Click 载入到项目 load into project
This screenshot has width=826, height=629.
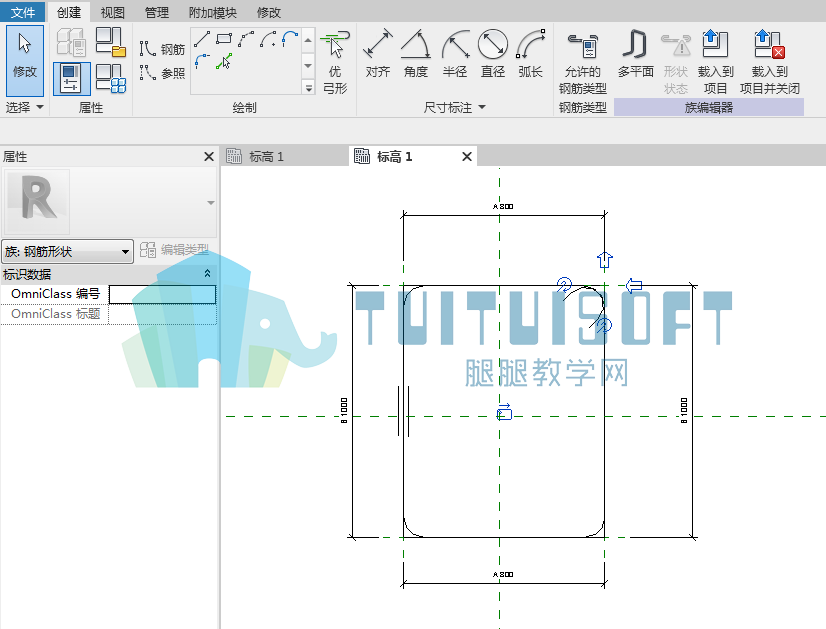pos(715,62)
